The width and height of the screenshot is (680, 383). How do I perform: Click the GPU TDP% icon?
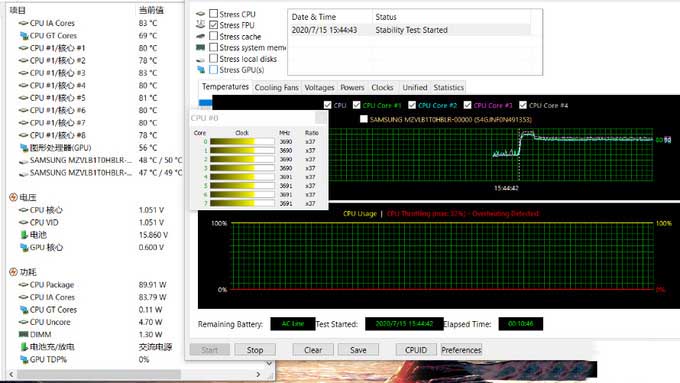(23, 359)
